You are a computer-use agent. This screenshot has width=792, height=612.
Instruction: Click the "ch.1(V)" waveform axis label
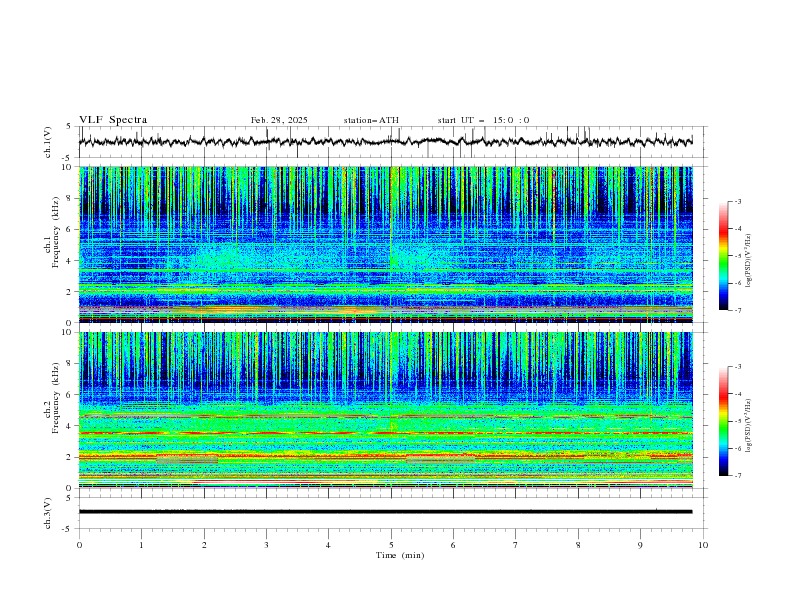pos(48,142)
